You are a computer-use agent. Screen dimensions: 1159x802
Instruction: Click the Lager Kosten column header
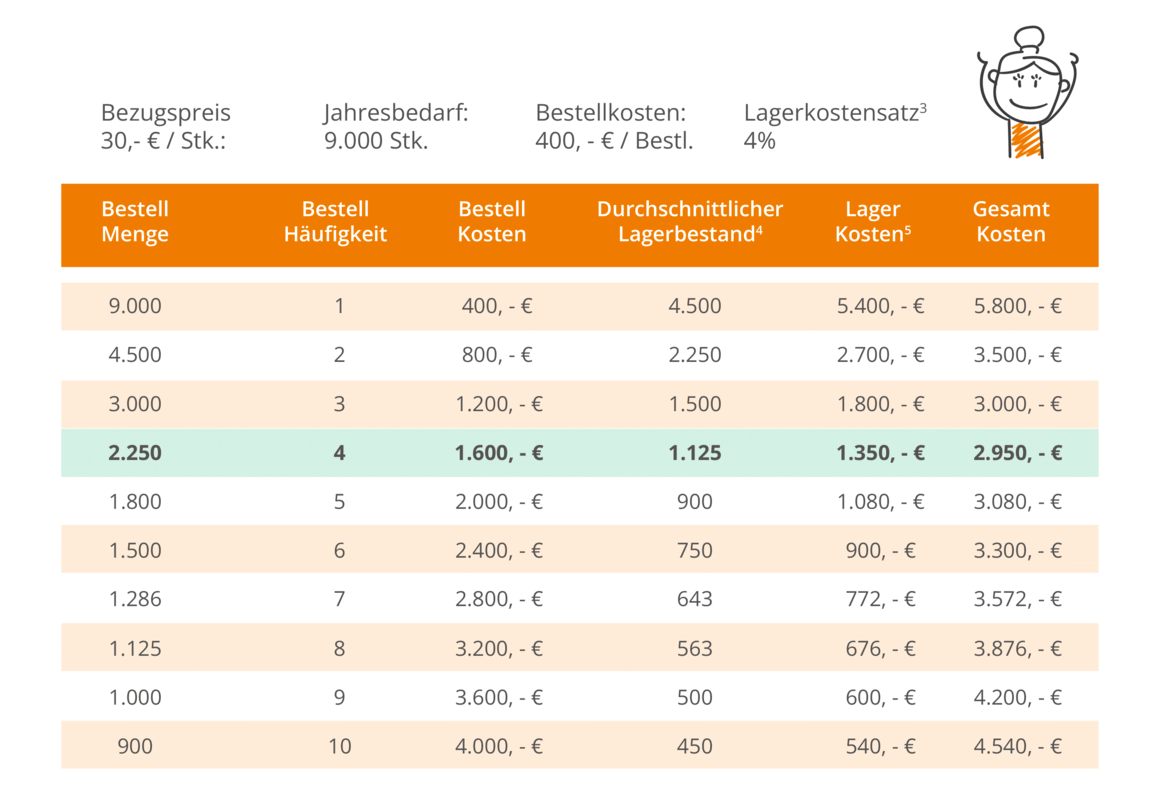pos(872,222)
